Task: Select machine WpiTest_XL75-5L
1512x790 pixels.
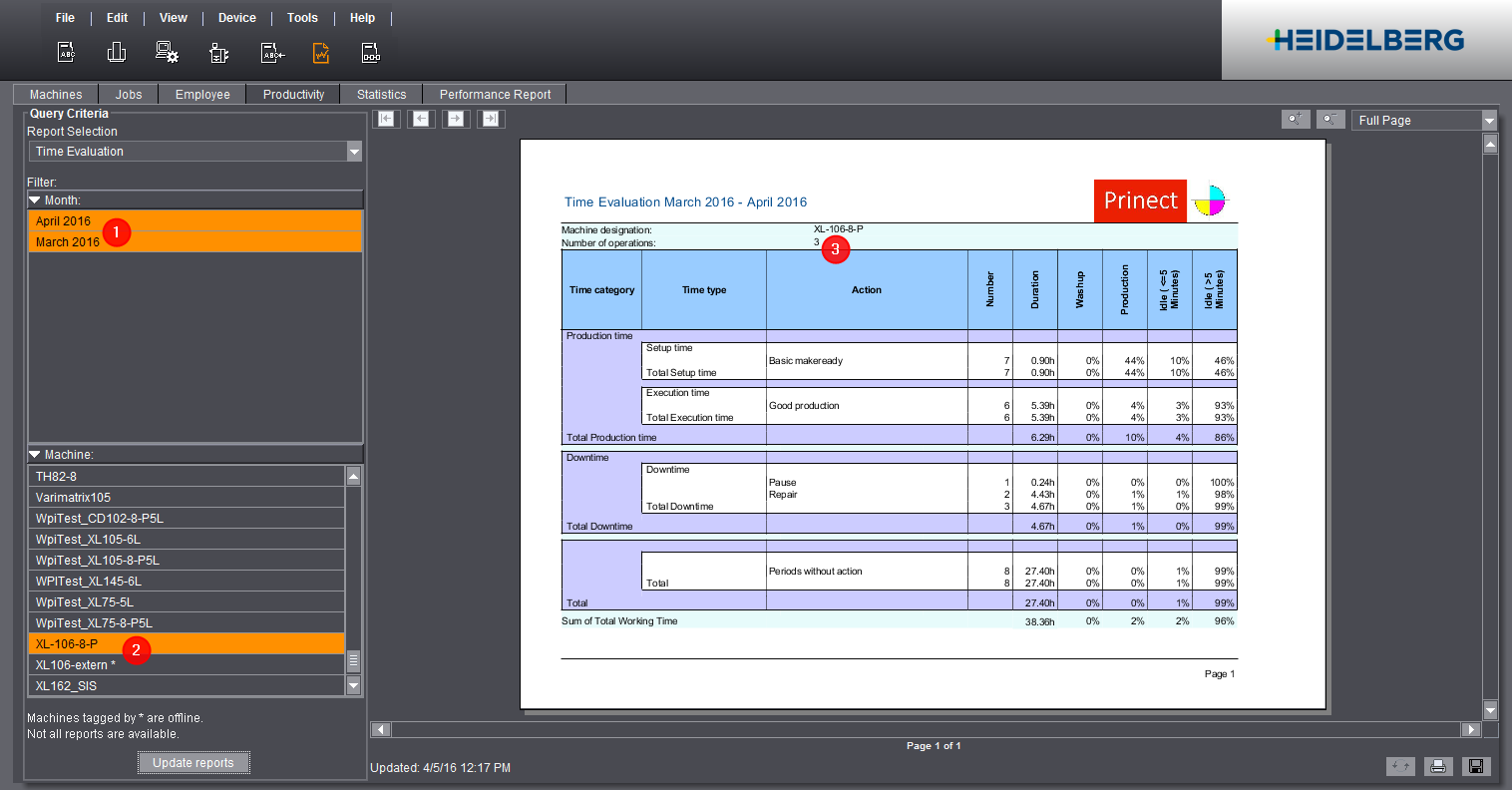Action: (x=187, y=602)
